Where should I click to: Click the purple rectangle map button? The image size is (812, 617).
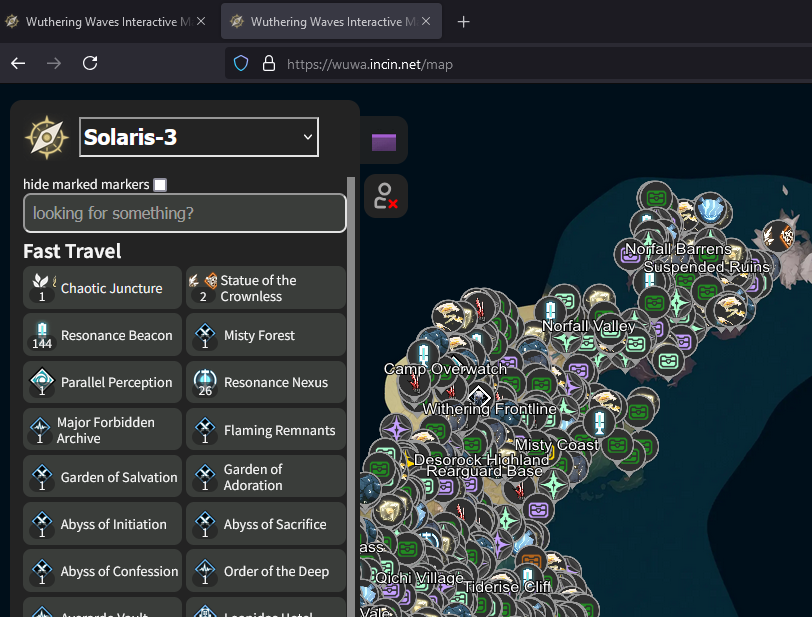click(384, 141)
